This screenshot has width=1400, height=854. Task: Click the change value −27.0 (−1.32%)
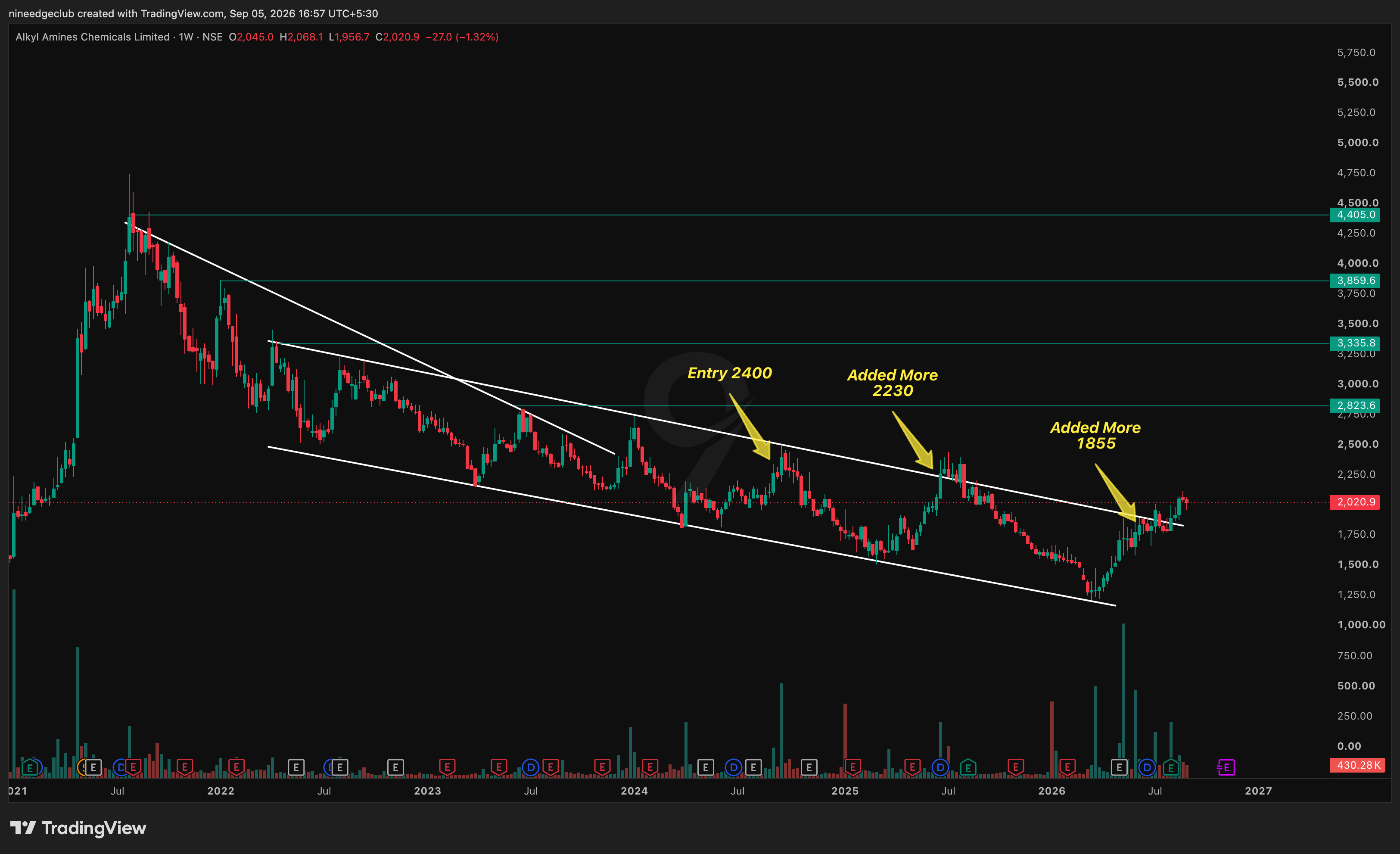(462, 37)
